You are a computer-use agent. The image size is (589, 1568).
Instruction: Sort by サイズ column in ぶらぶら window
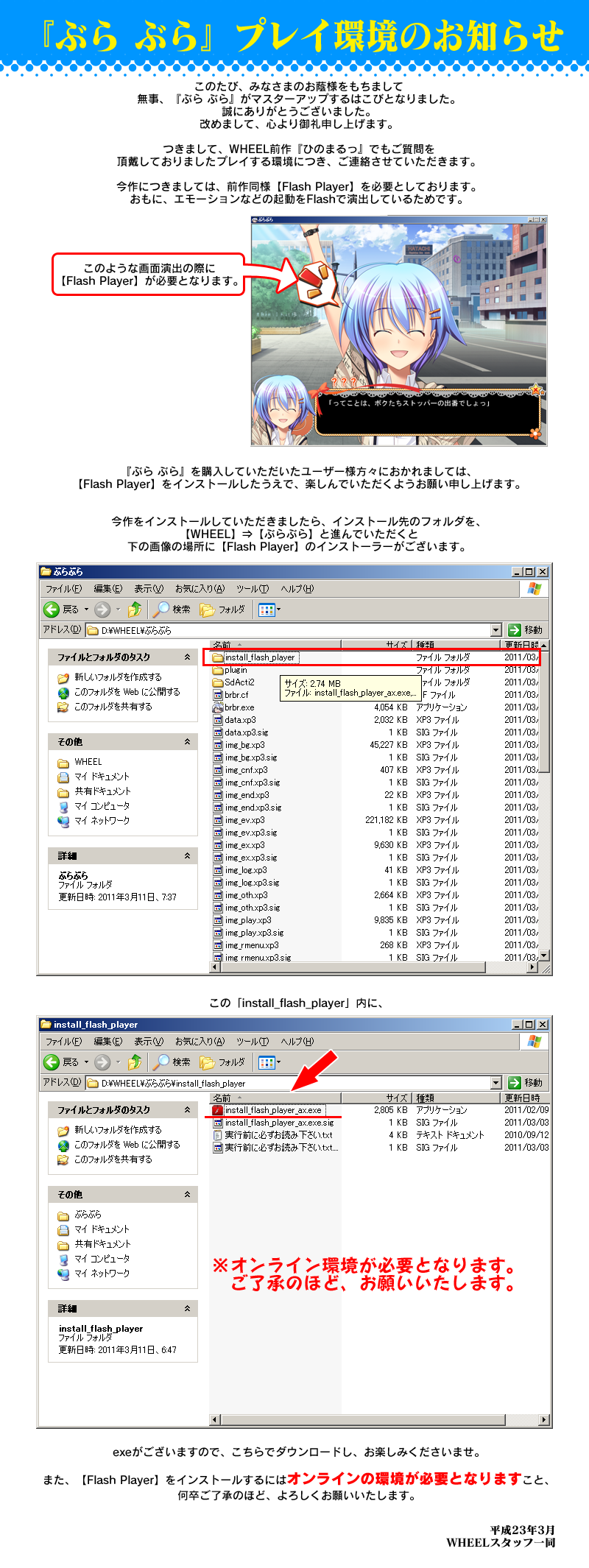(377, 644)
